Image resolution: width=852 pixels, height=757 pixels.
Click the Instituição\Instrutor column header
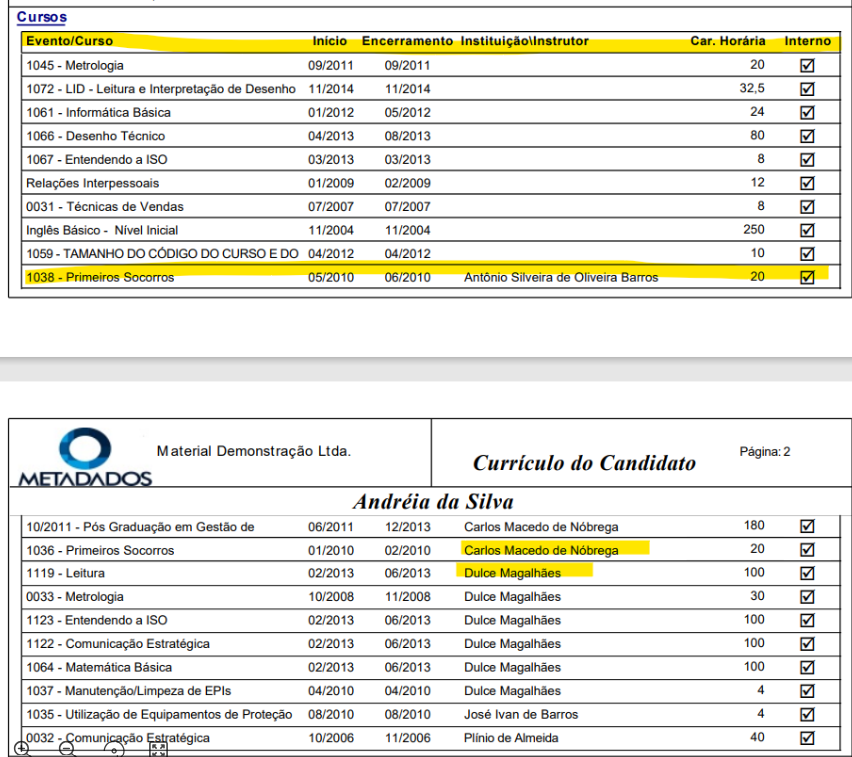coord(524,41)
